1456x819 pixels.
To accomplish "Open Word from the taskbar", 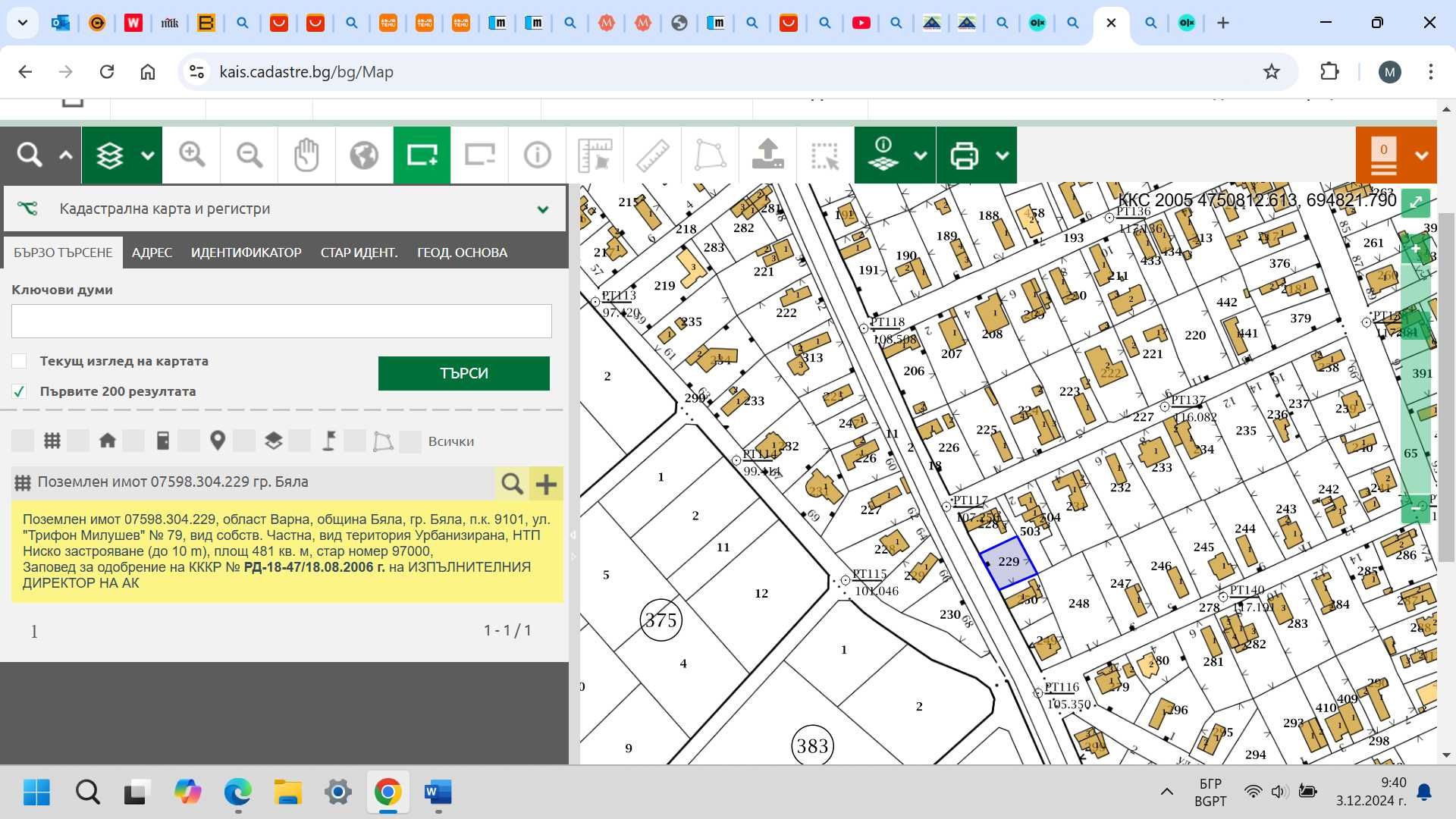I will tap(438, 792).
